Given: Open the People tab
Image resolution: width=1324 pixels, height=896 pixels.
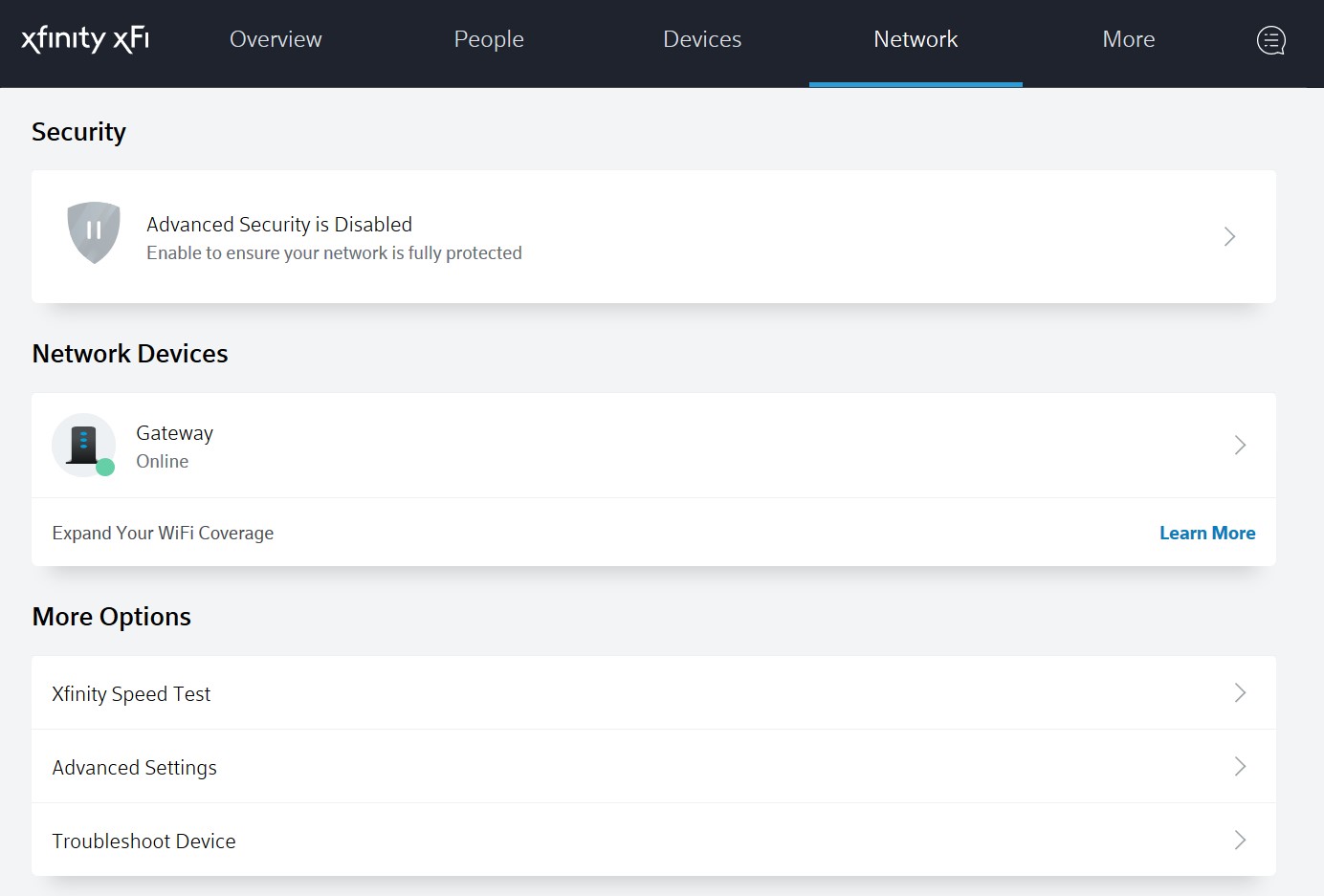Looking at the screenshot, I should click(x=488, y=39).
